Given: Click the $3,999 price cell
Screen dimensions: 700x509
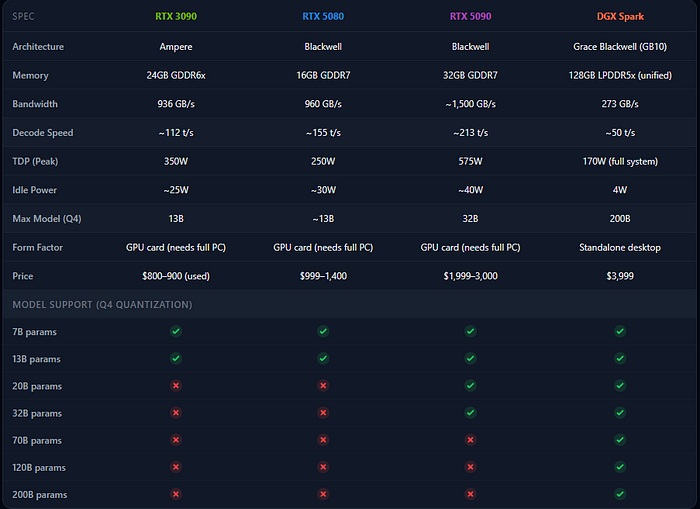Looking at the screenshot, I should point(620,275).
